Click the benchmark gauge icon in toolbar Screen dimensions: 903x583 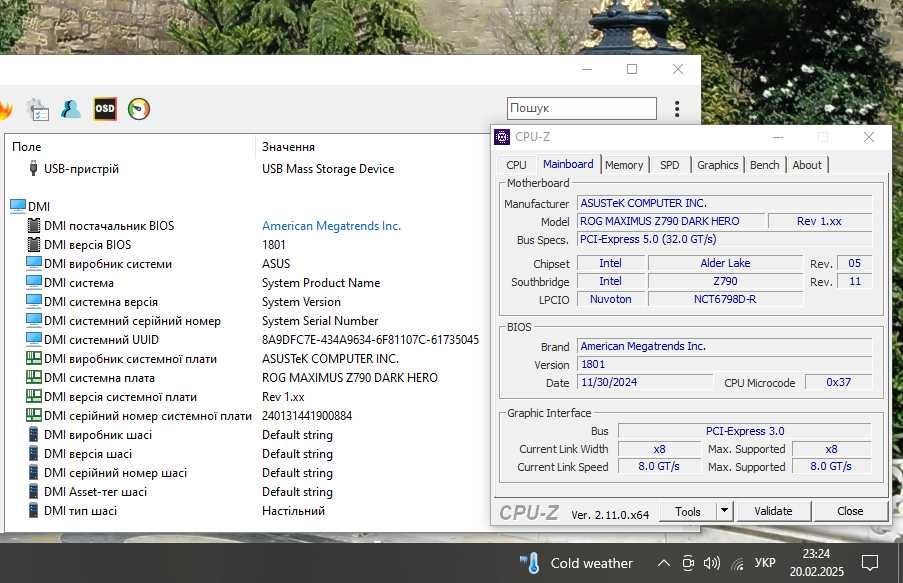139,108
